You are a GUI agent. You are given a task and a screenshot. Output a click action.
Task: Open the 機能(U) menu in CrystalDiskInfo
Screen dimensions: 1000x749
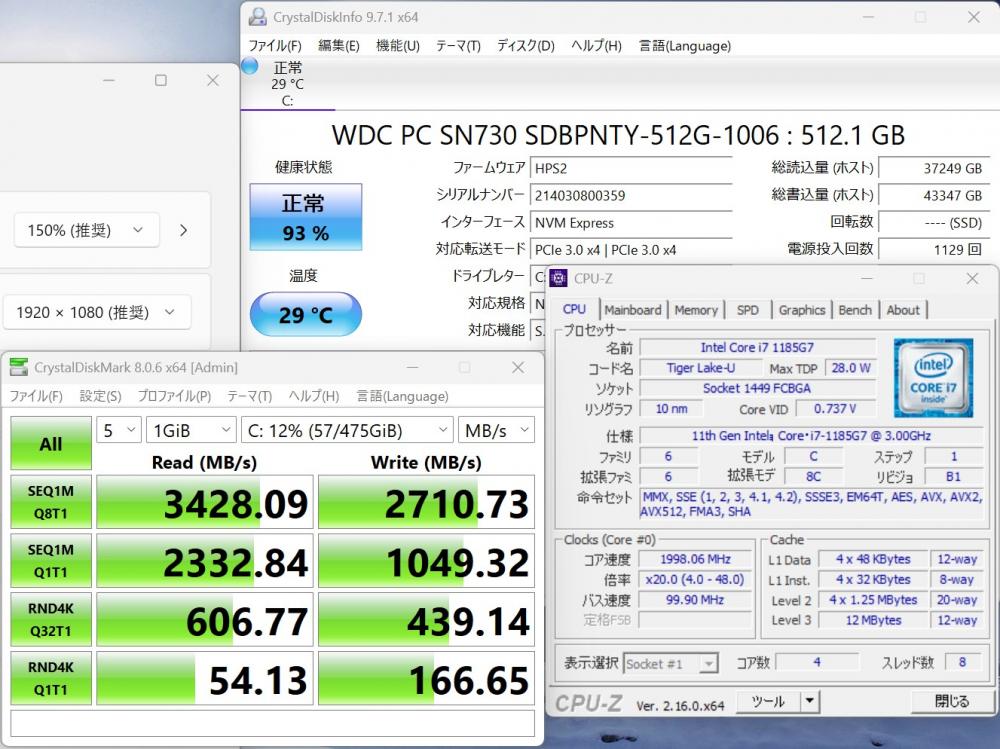coord(397,45)
